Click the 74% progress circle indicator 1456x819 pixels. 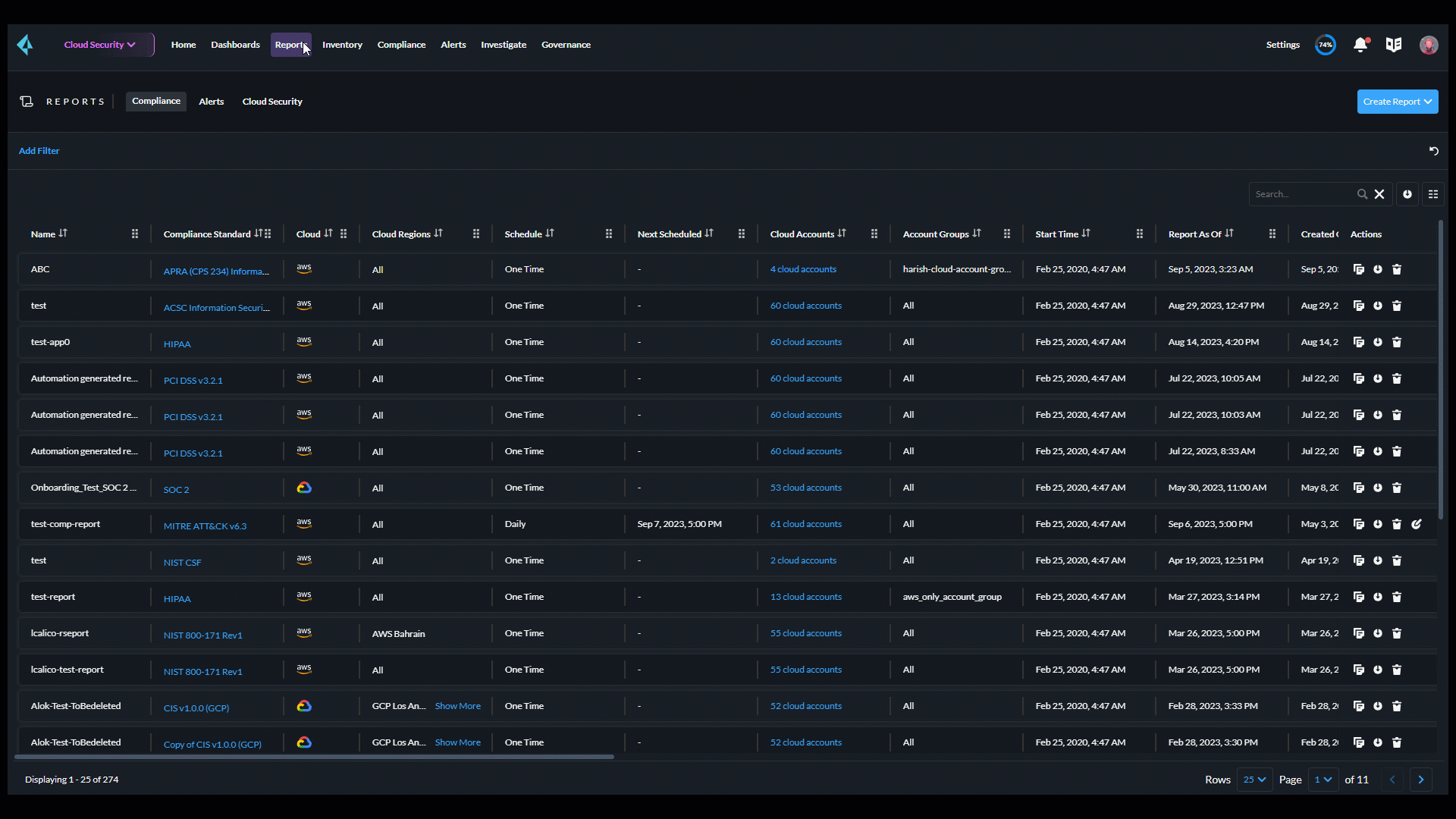pos(1325,45)
